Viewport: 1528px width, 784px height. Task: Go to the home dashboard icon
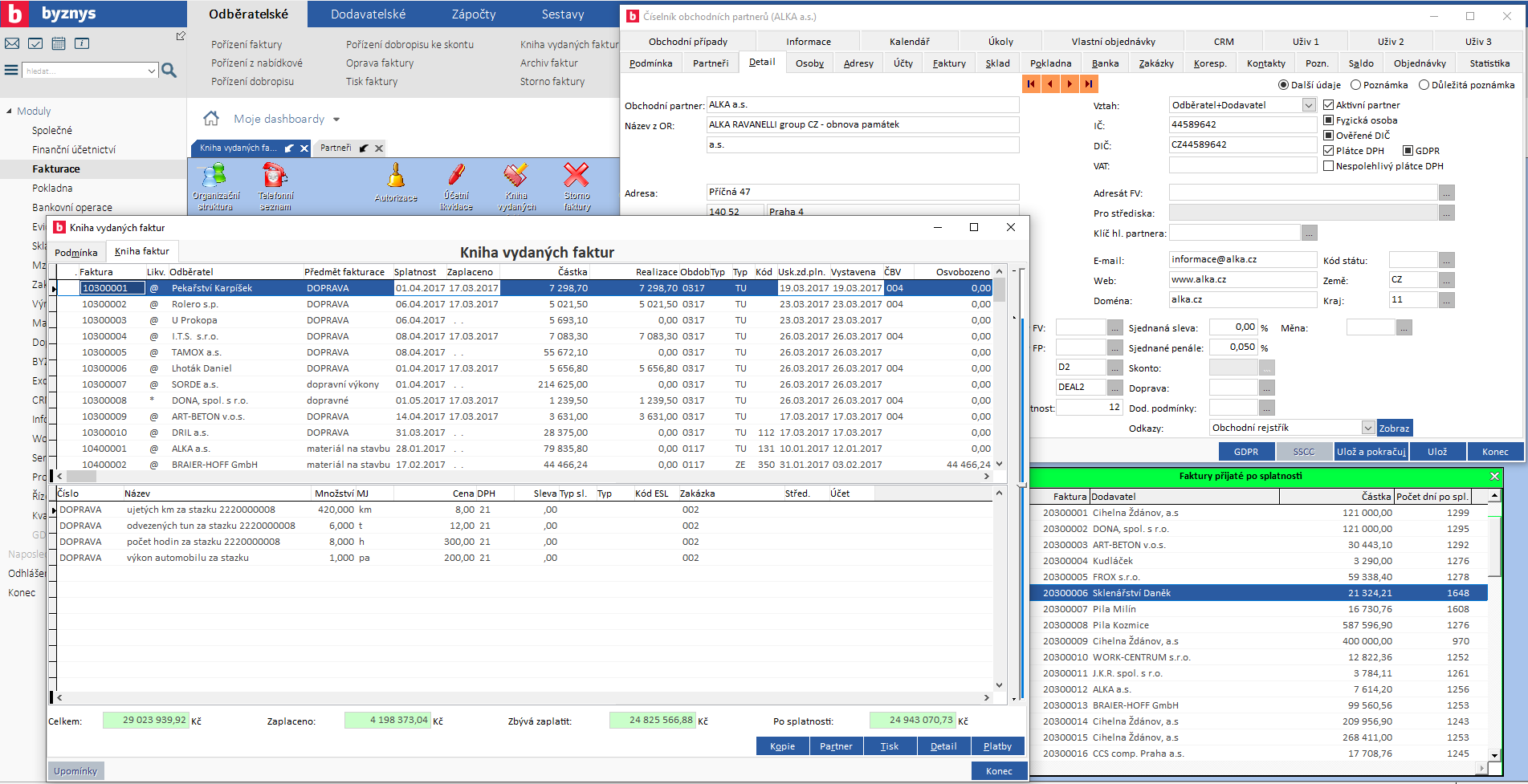211,119
